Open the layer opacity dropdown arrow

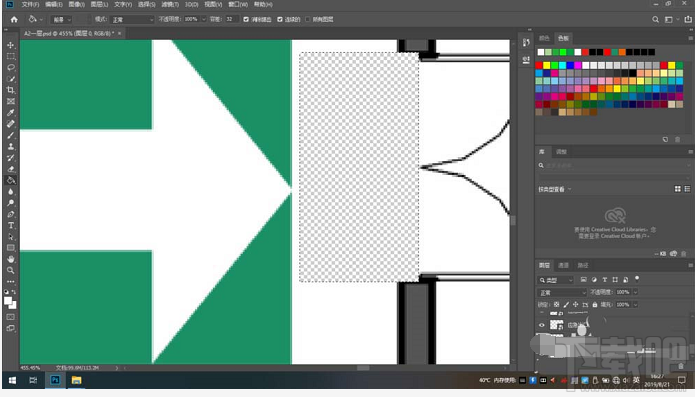coord(635,292)
